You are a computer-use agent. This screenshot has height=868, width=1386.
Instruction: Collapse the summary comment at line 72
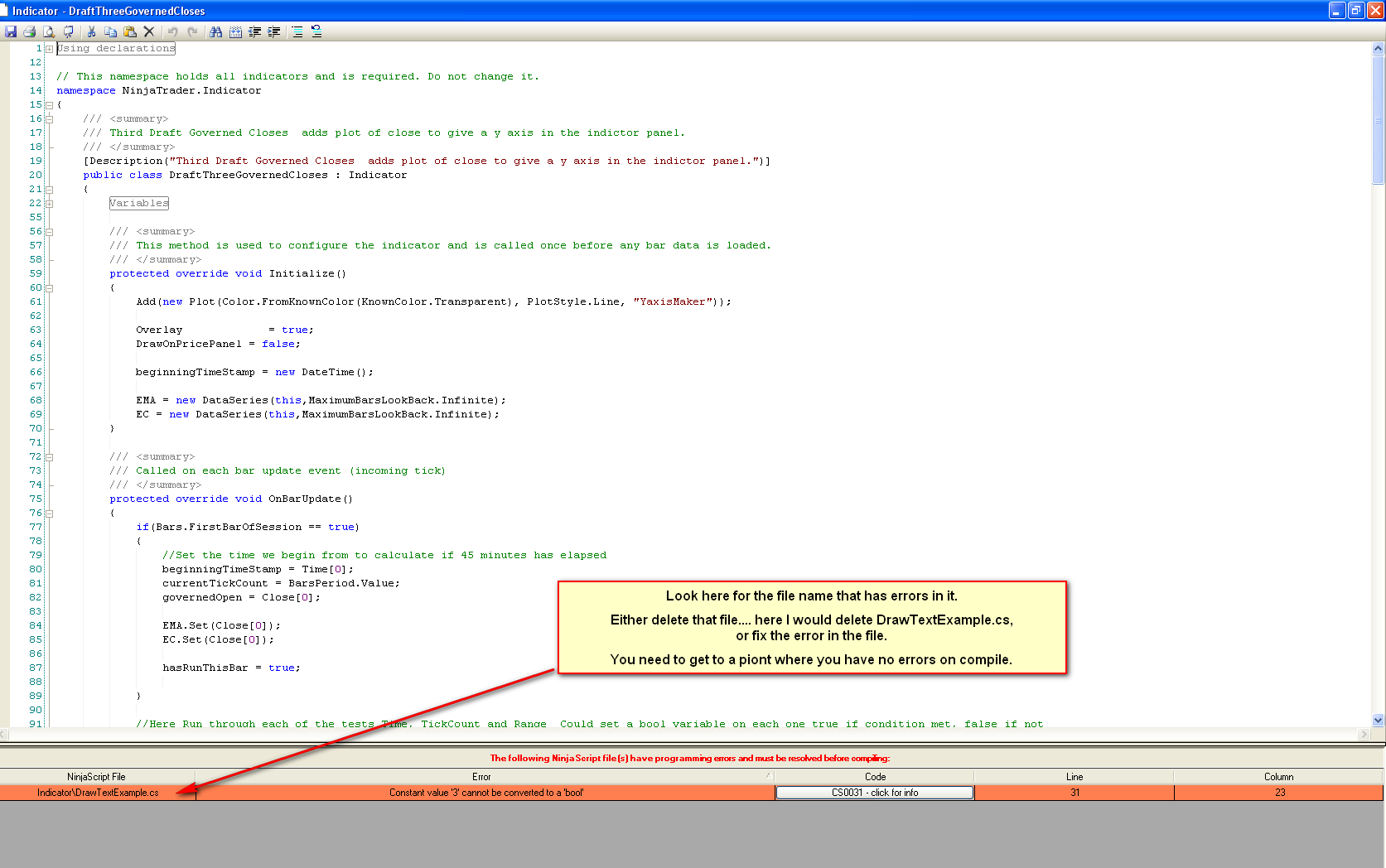(x=49, y=457)
